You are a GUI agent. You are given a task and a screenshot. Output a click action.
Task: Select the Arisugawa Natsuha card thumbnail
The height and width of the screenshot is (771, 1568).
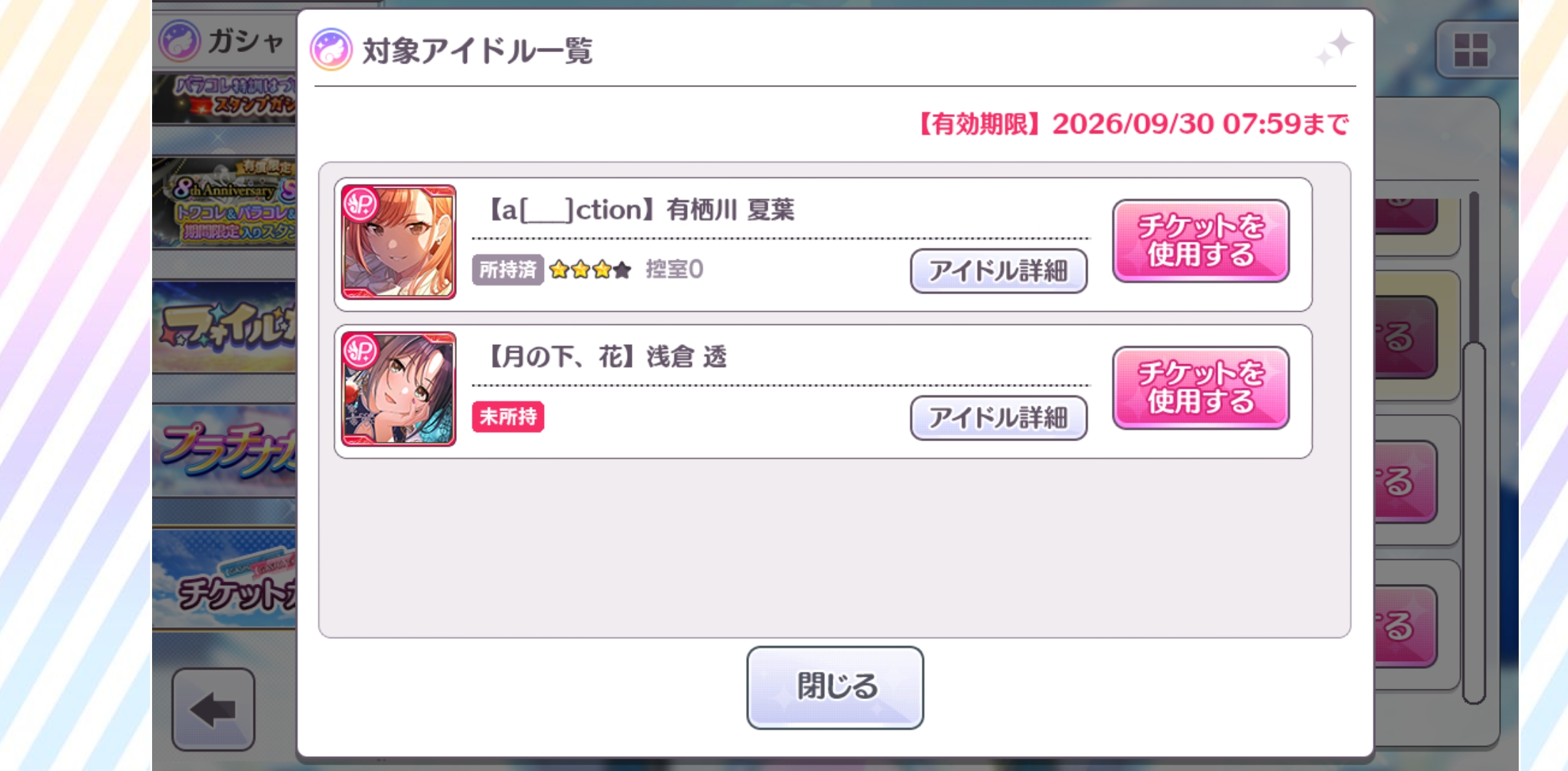[398, 242]
